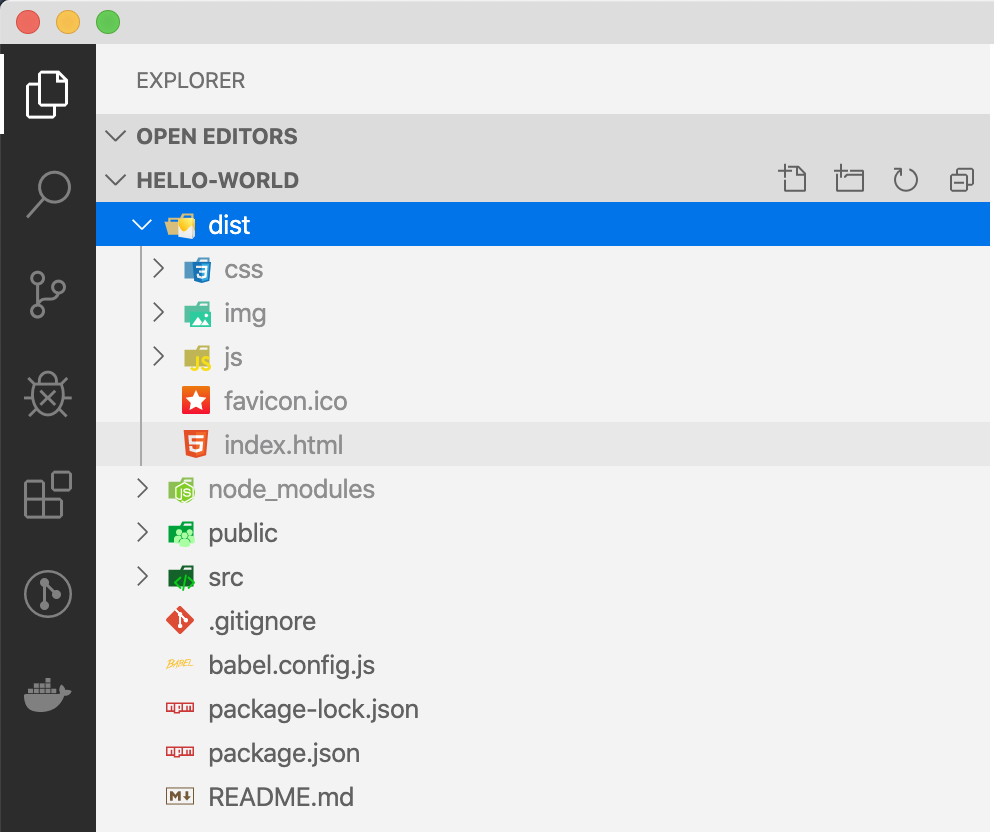Screen dimensions: 994x832
Task: Collapse the dist folder
Action: [x=142, y=224]
